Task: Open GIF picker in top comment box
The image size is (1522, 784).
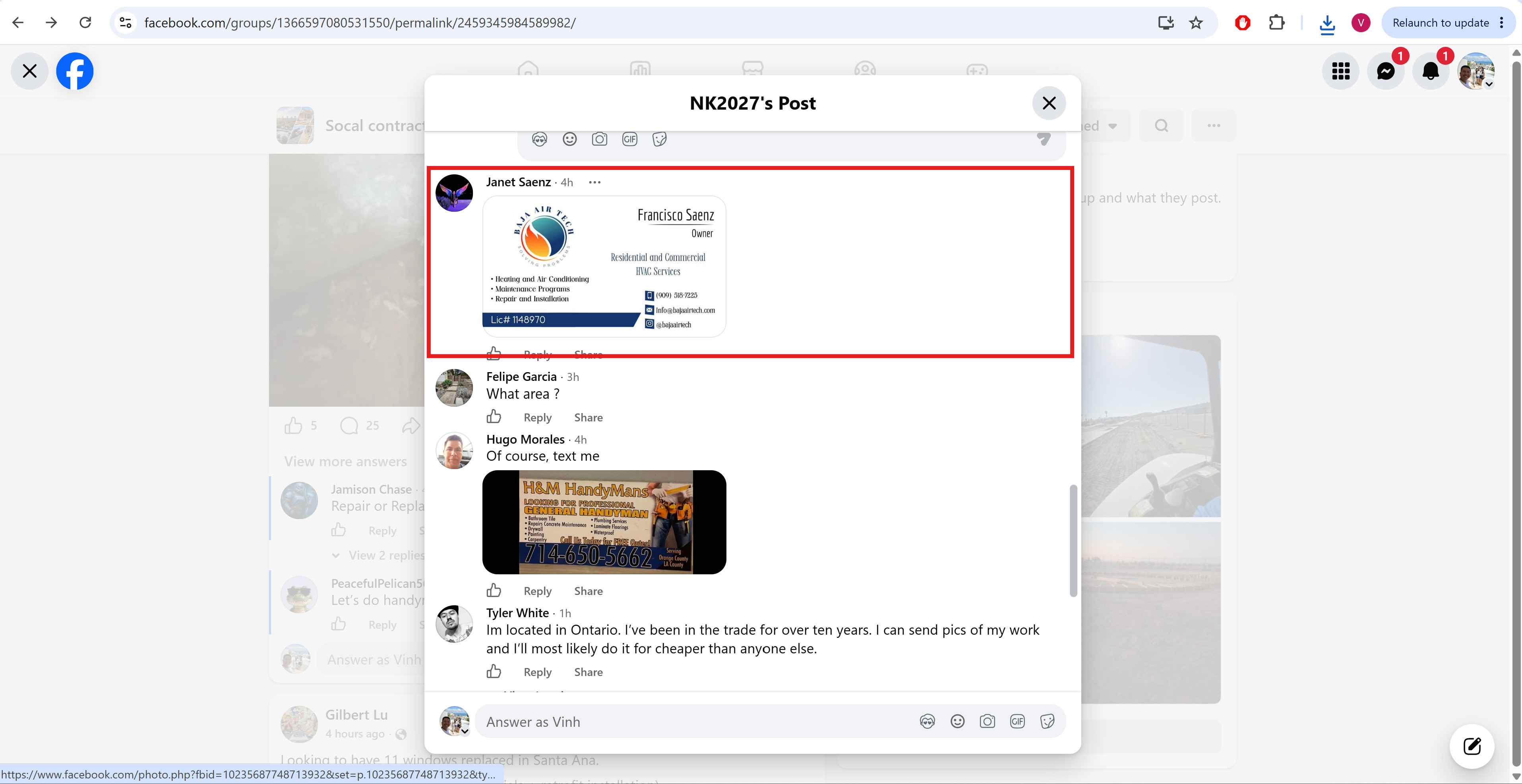Action: click(630, 139)
